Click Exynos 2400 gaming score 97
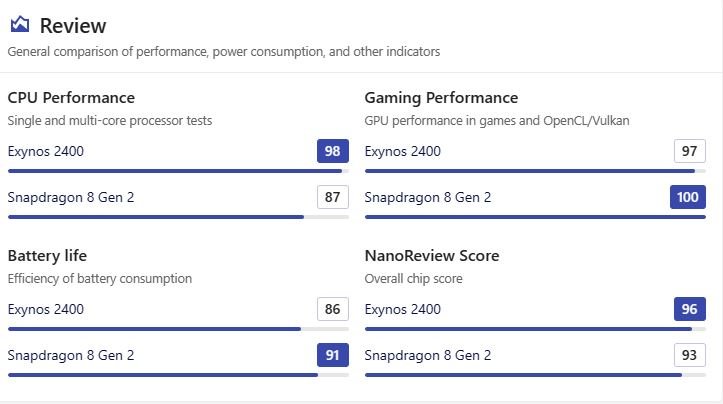Screen dimensions: 723x404 690,151
